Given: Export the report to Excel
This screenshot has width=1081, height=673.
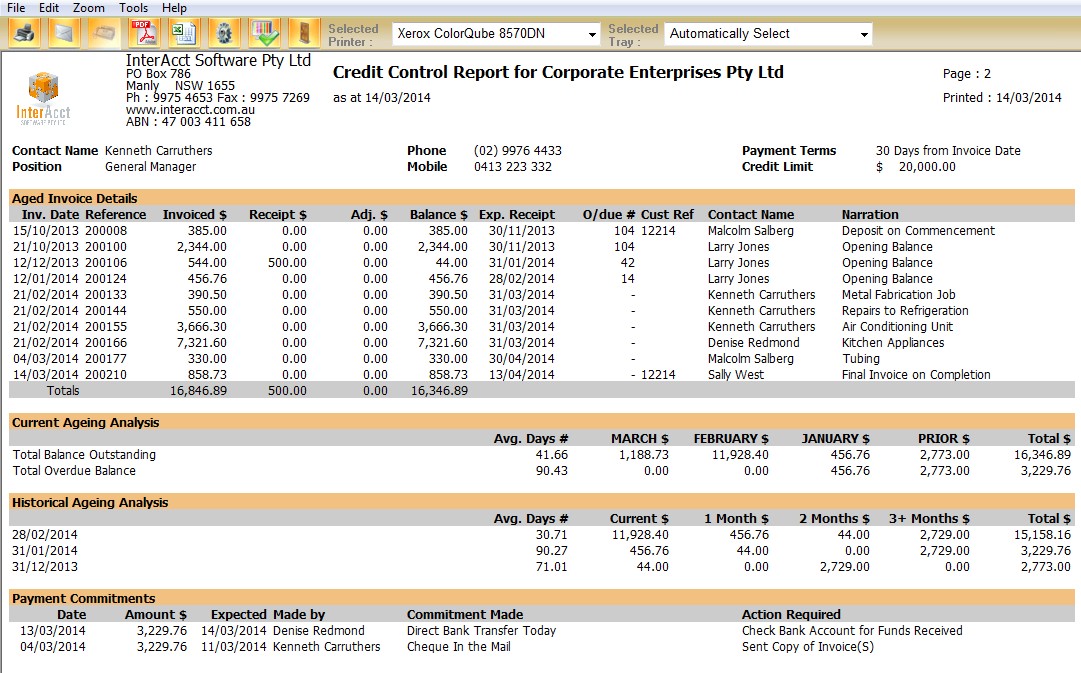Looking at the screenshot, I should (x=183, y=33).
